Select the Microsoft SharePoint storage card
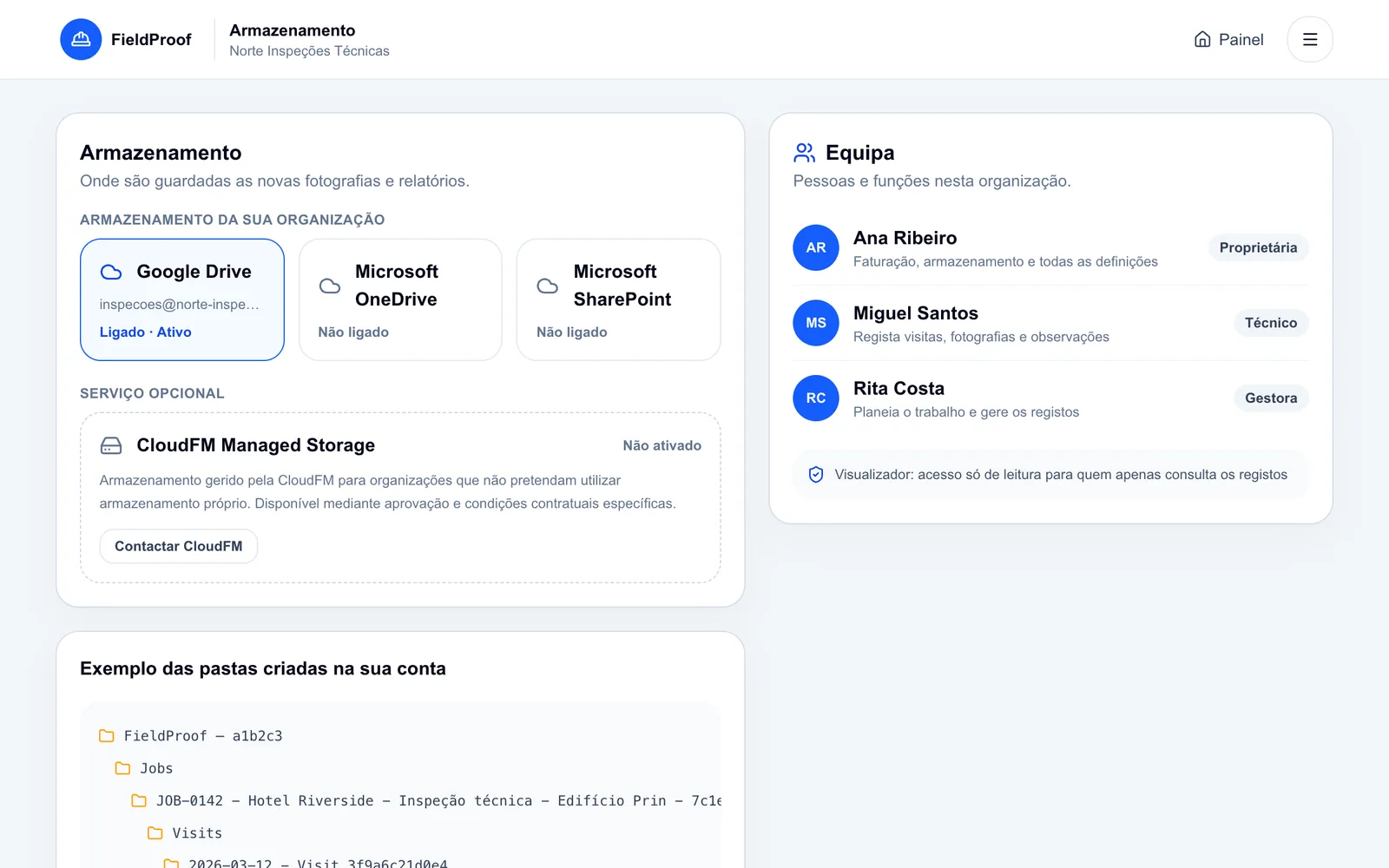 pyautogui.click(x=619, y=299)
